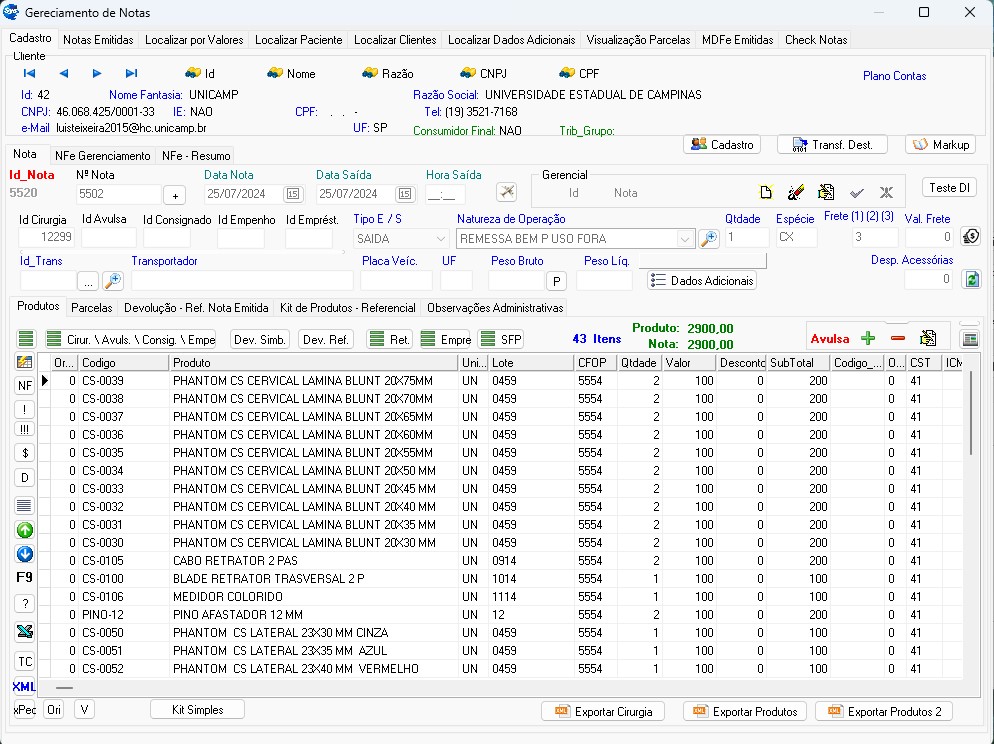This screenshot has height=744, width=994.
Task: Expand the Tipo E / S dropdown
Action: coord(440,239)
